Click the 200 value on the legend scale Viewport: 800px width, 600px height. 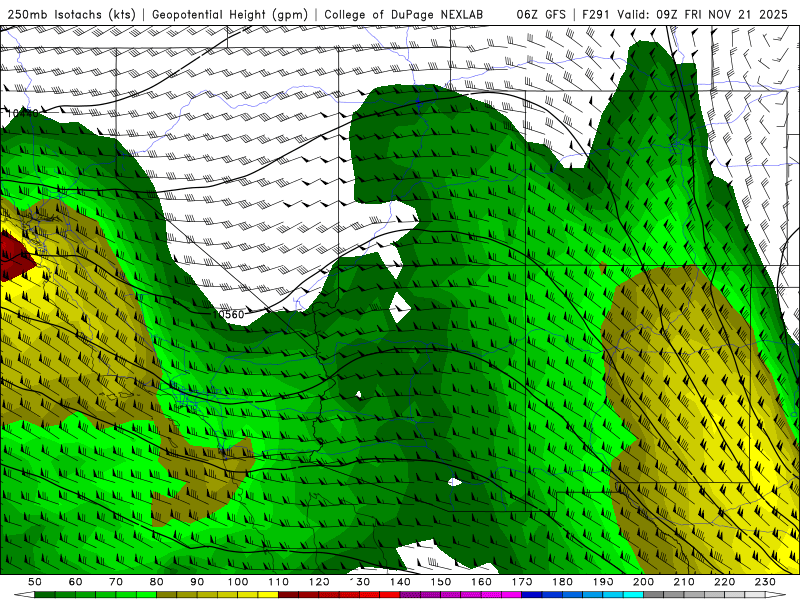643,582
